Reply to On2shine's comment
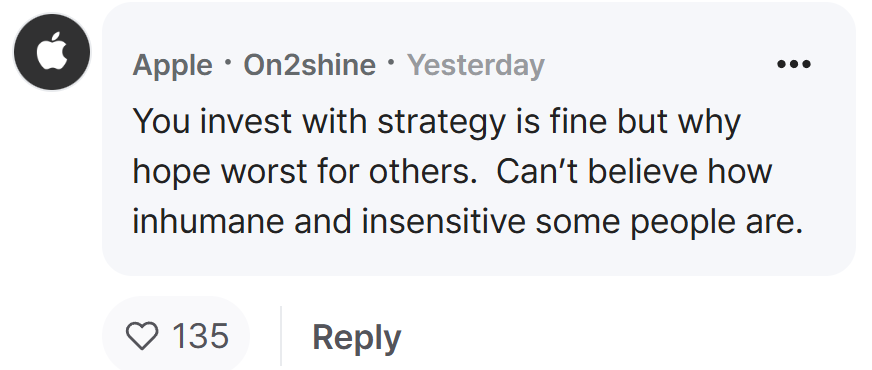The height and width of the screenshot is (370, 872). [356, 338]
